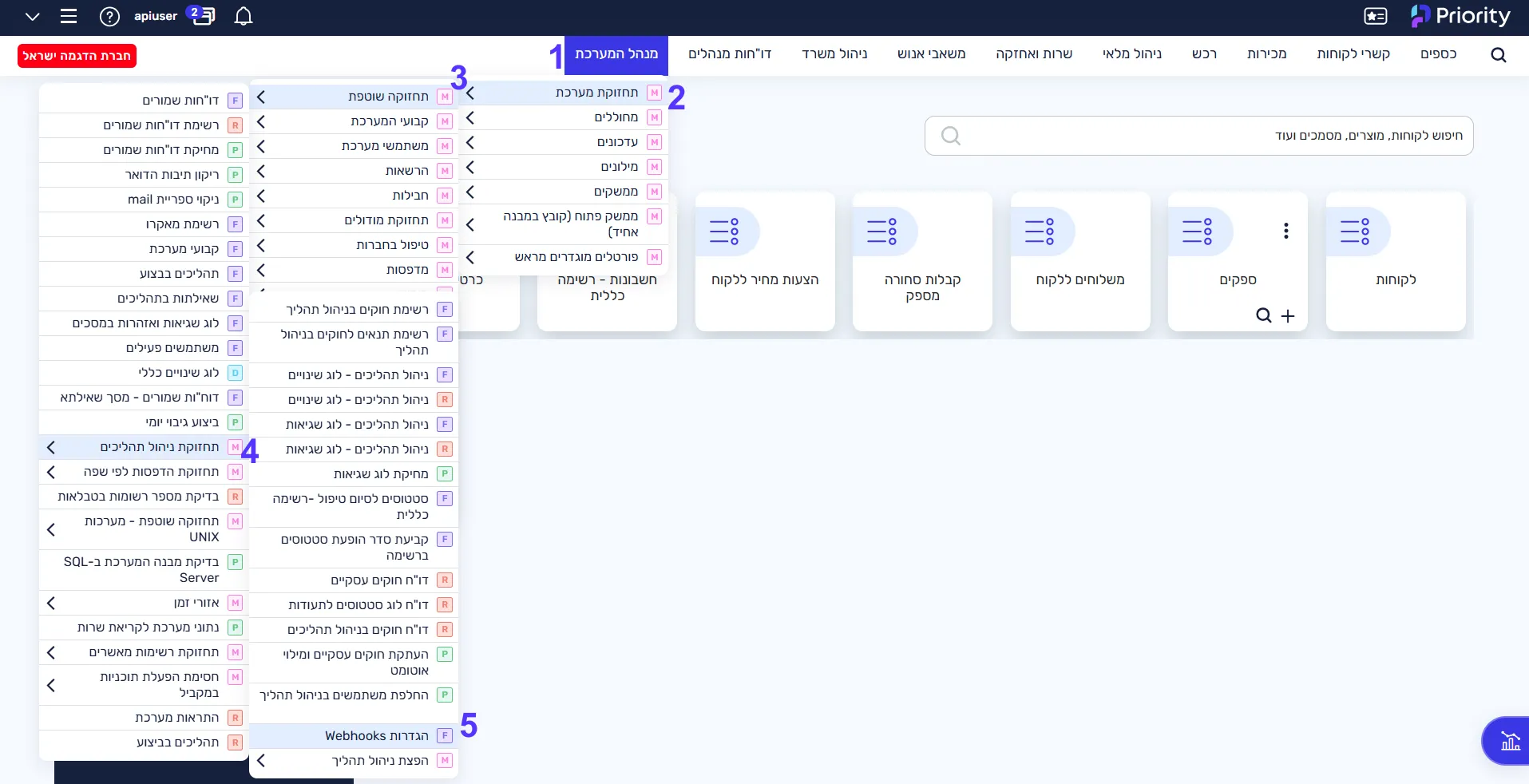Open the דו"חות מנהלים top menu
1529x784 pixels.
pyautogui.click(x=730, y=54)
